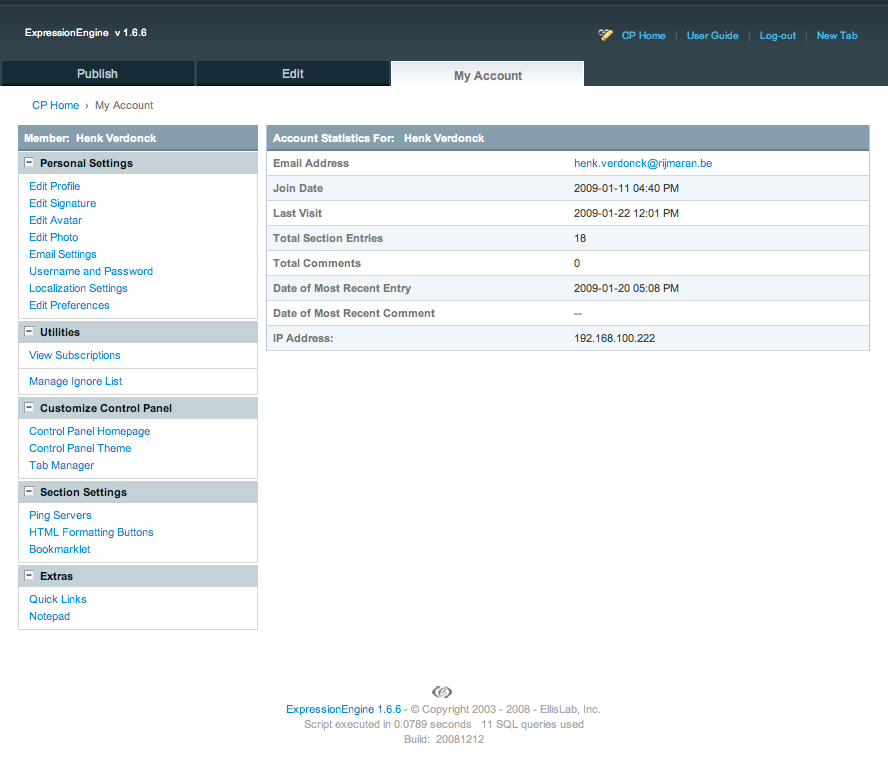The image size is (888, 762).
Task: Open Quick Links
Action: [58, 599]
